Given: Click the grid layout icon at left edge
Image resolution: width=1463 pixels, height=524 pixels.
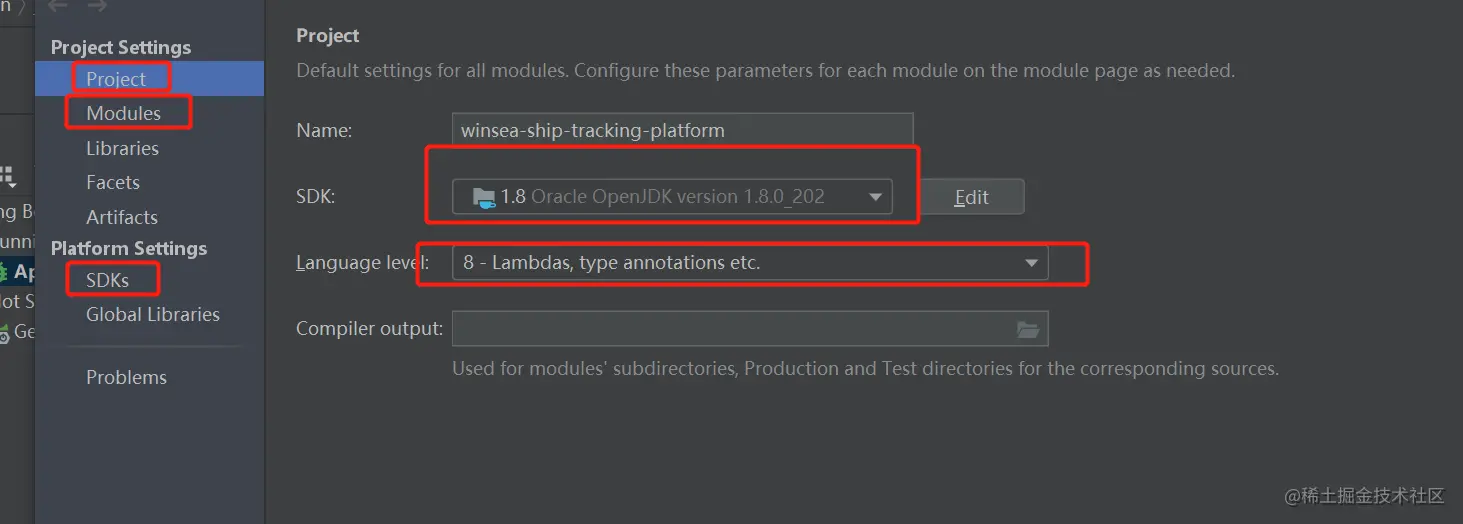Looking at the screenshot, I should [x=8, y=177].
